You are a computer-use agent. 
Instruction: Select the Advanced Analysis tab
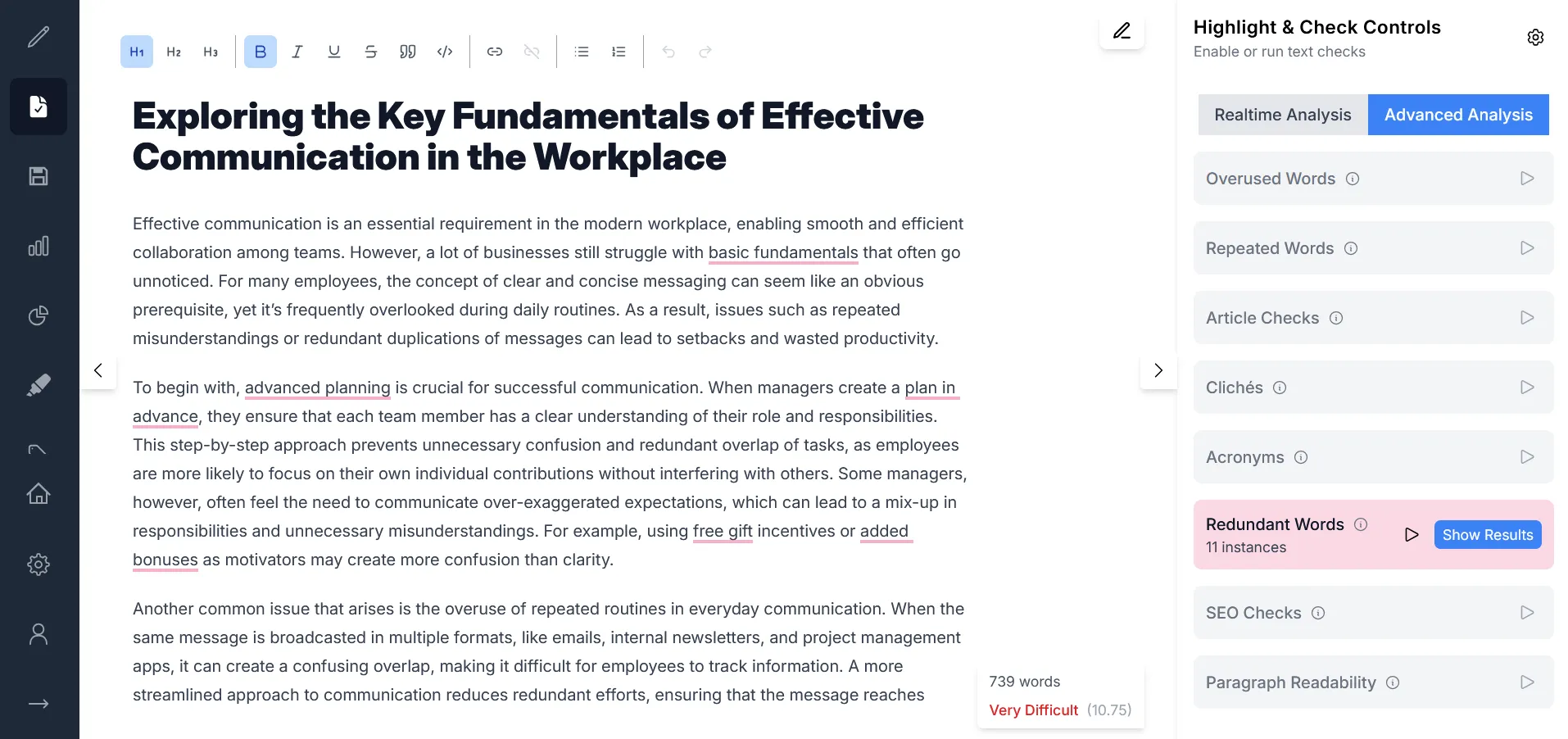[1457, 115]
